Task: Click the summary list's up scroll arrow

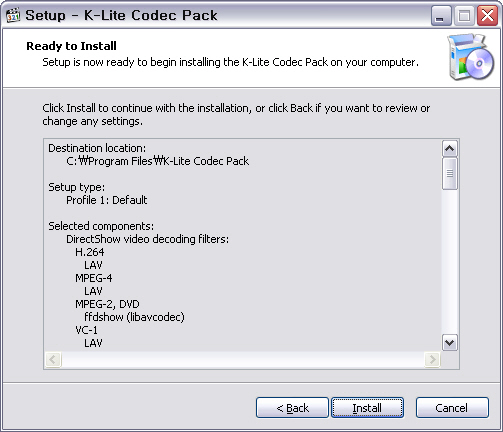Action: [x=450, y=149]
